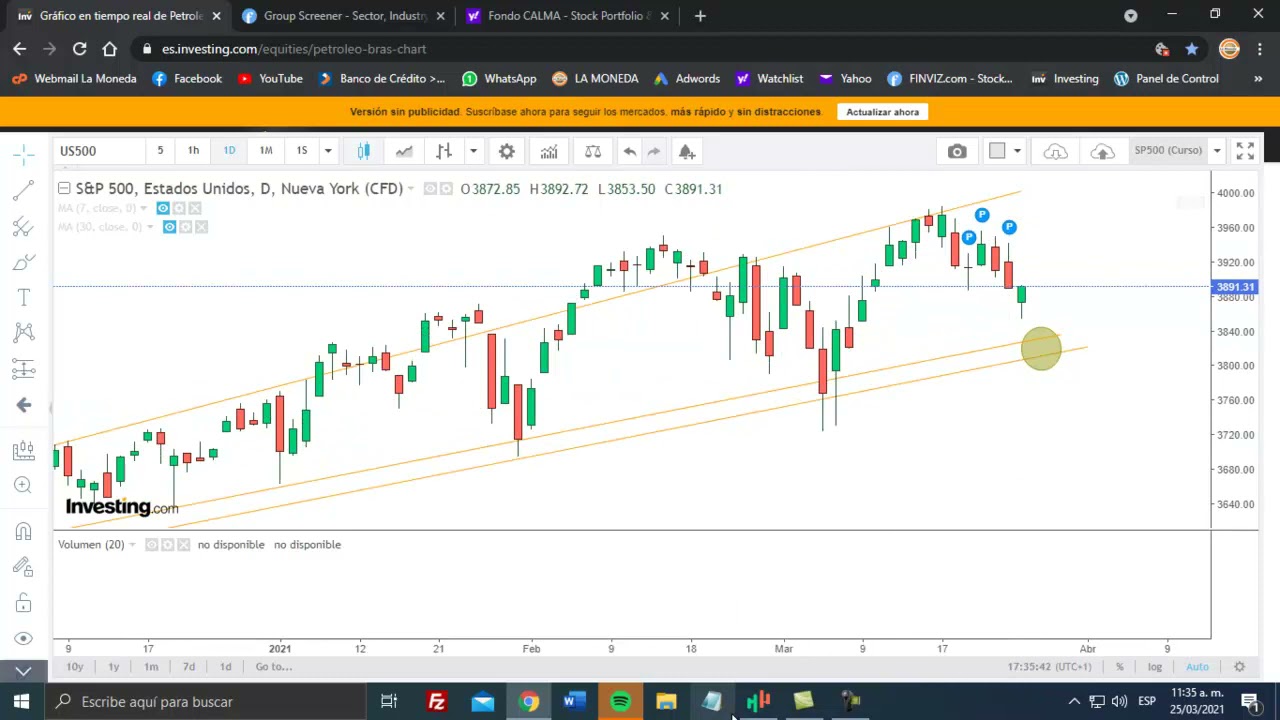Viewport: 1280px width, 720px height.
Task: Open chart properties gear
Action: pyautogui.click(x=507, y=151)
